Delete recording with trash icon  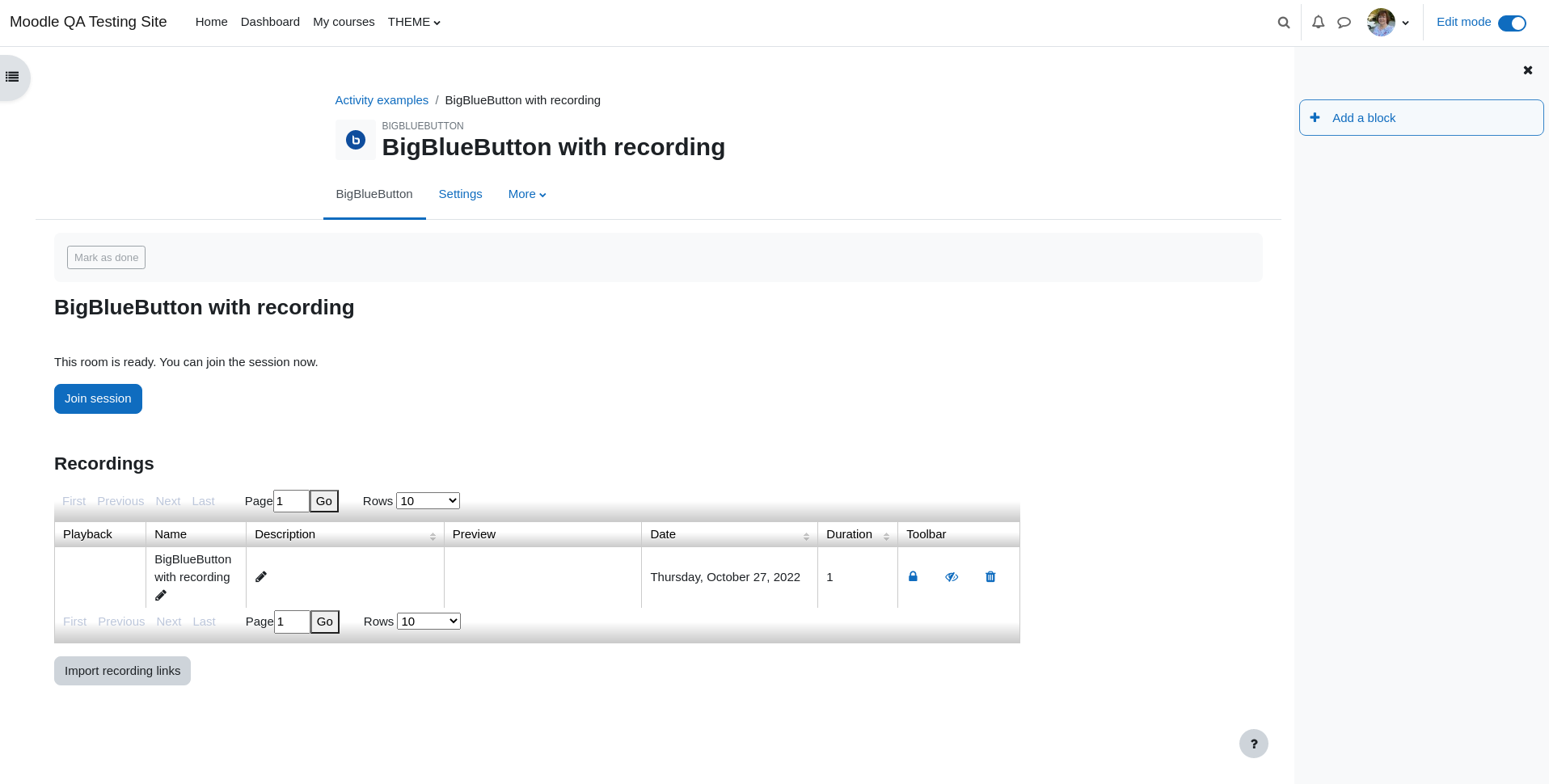(x=990, y=577)
